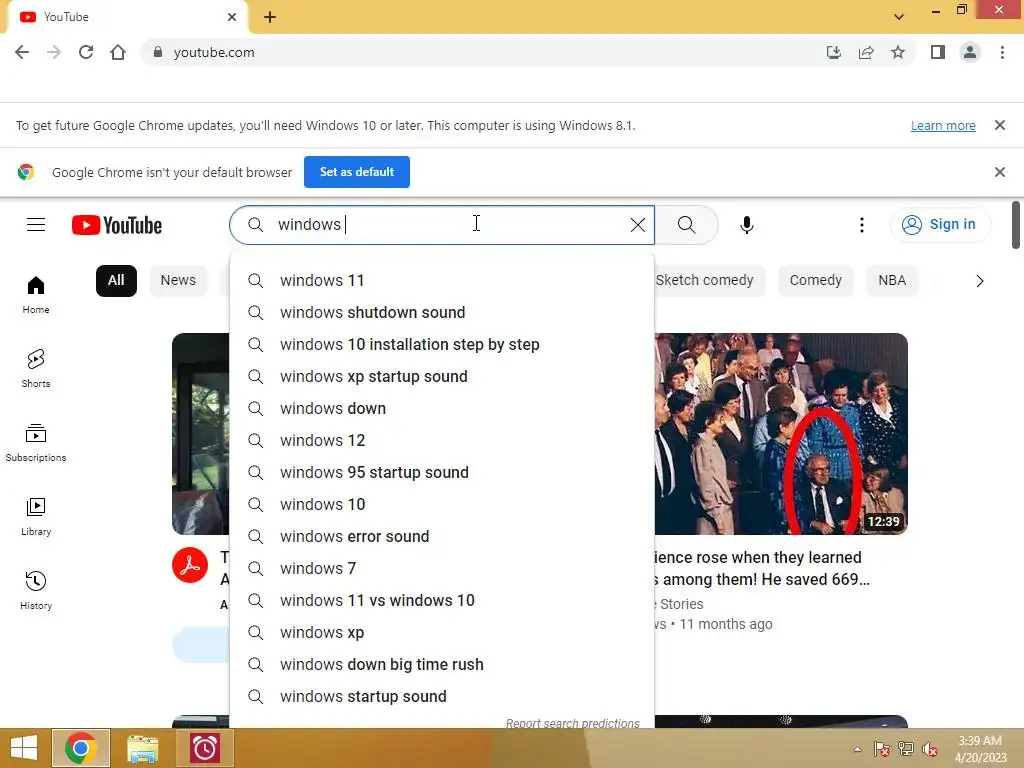Share this page icon in address bar
Screen dimensions: 1024x768
866,52
